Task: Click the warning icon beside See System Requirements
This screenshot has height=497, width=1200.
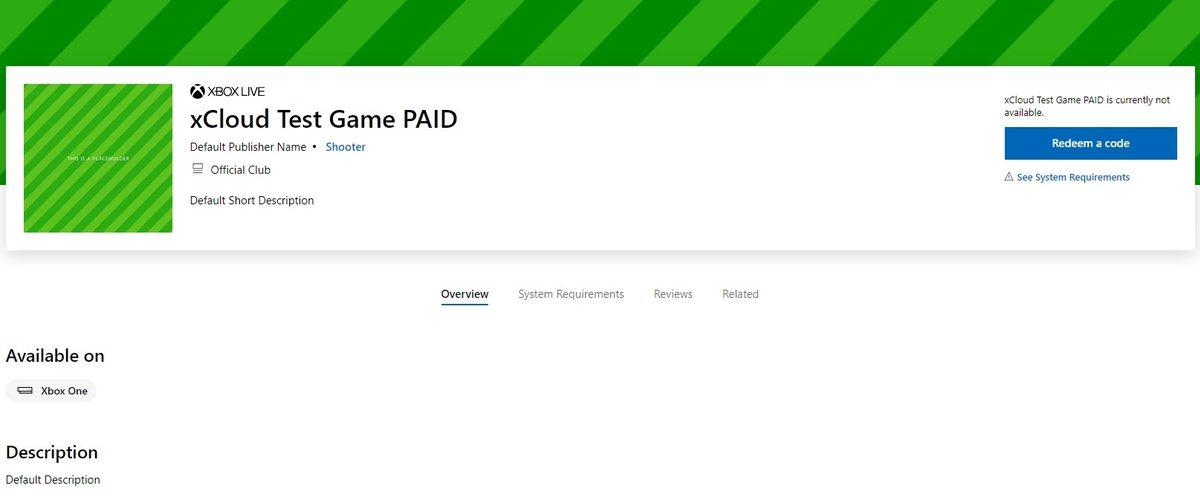Action: pyautogui.click(x=1009, y=177)
